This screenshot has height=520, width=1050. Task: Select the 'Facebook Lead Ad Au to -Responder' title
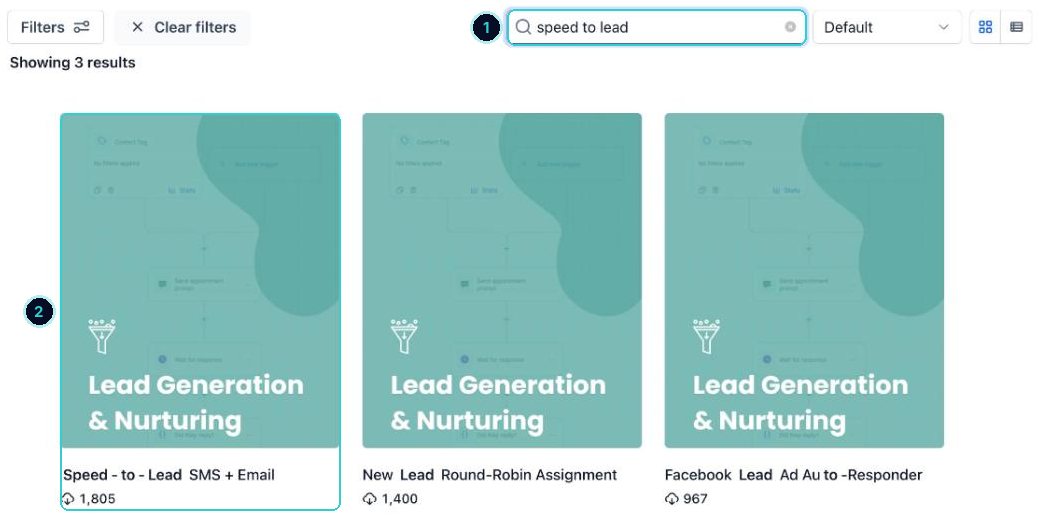tap(794, 475)
